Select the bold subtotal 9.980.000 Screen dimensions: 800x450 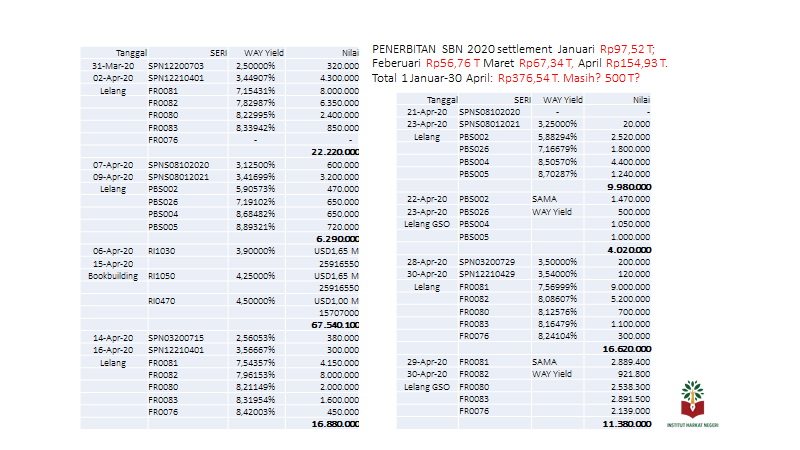pos(629,187)
